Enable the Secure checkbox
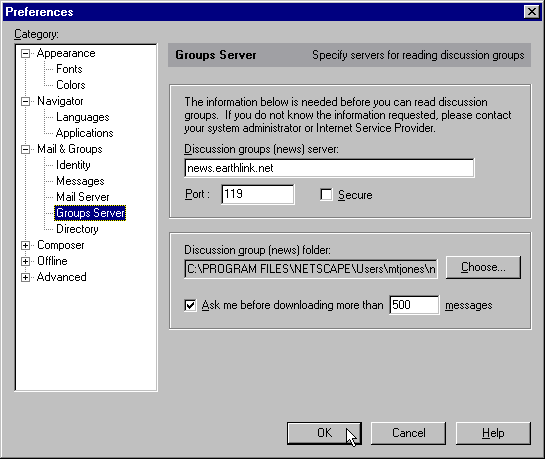The height and width of the screenshot is (459, 545). 326,195
